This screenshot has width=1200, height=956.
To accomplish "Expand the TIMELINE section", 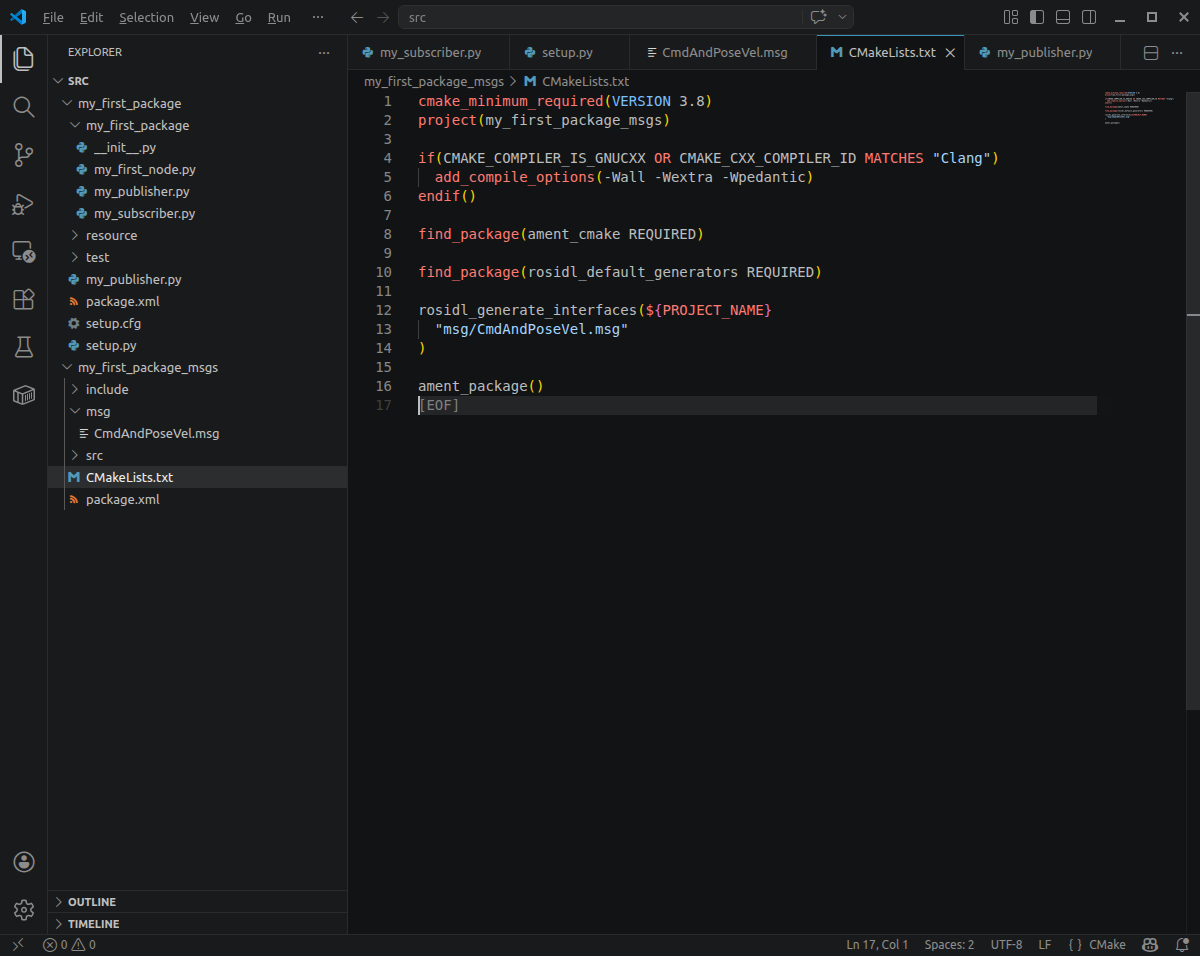I will (197, 924).
